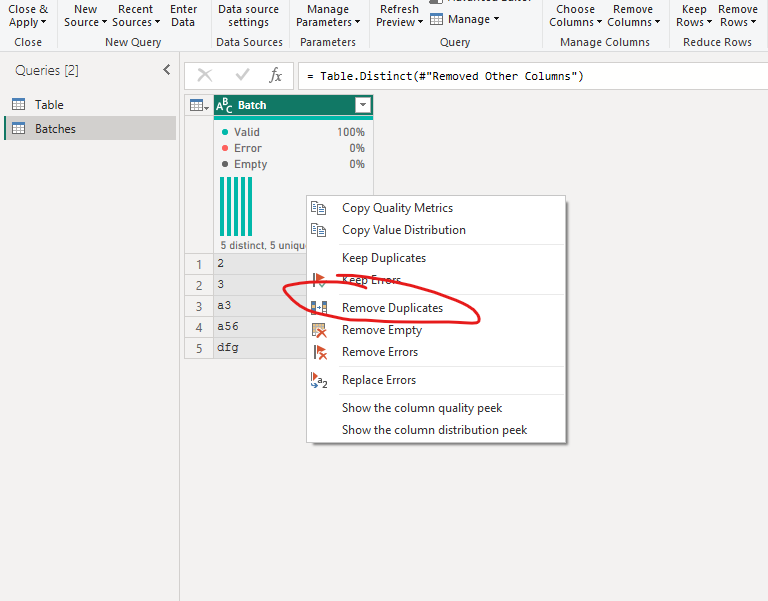
Task: Select Remove Empty in context menu
Action: click(382, 330)
